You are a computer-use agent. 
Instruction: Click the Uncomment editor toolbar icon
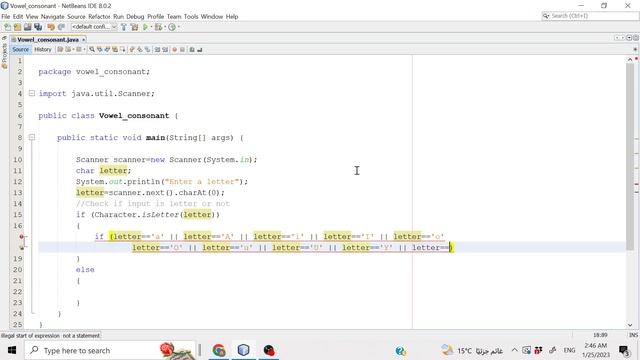tap(200, 49)
